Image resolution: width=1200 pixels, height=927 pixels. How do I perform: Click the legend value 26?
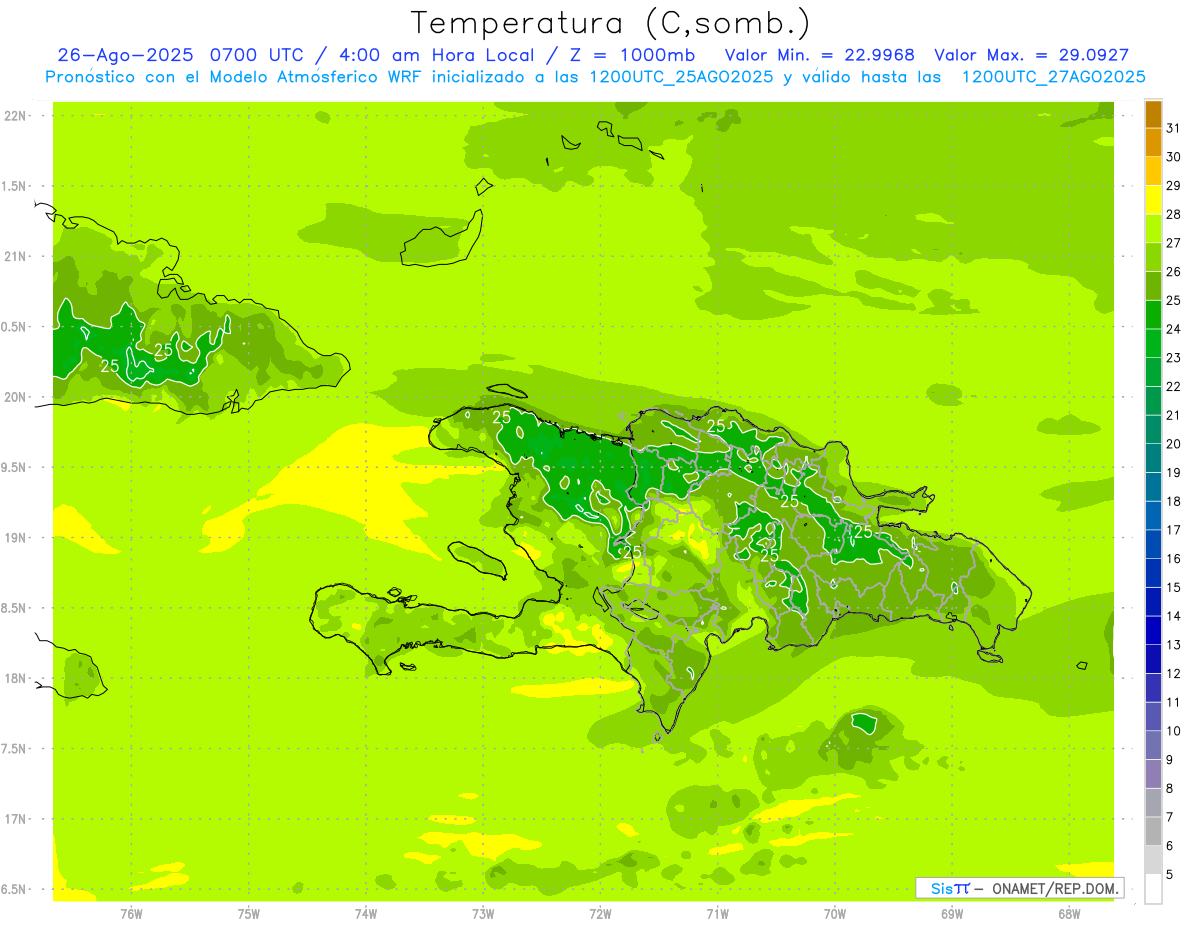pyautogui.click(x=1174, y=272)
